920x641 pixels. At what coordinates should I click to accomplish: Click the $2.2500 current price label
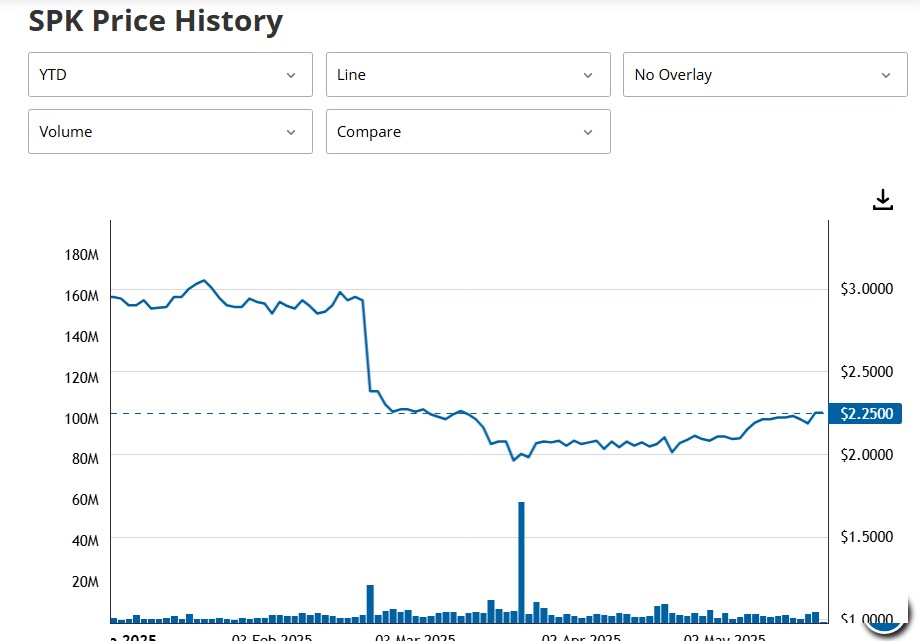click(x=866, y=414)
